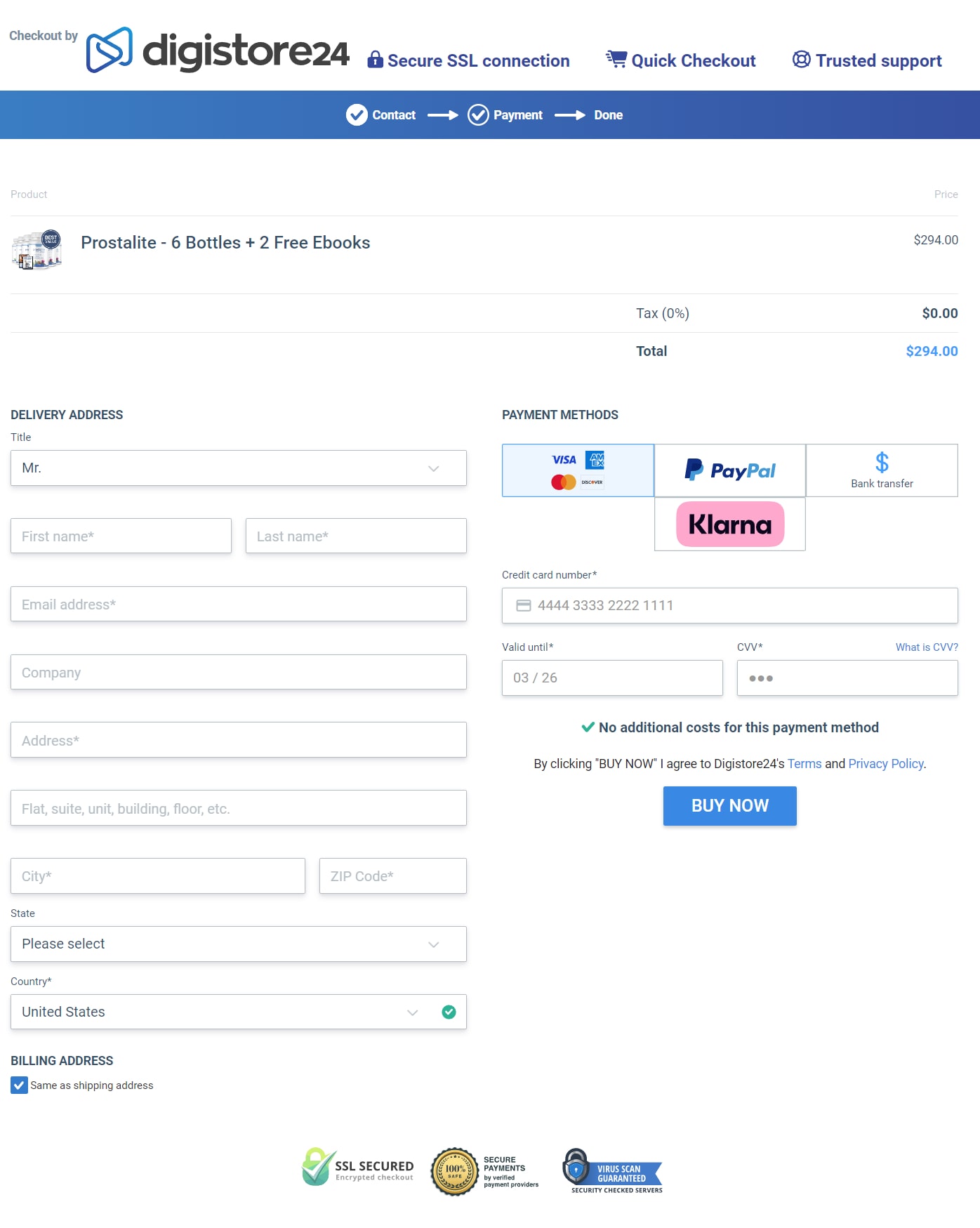Focus the First name field
Image resolution: width=980 pixels, height=1228 pixels.
pyautogui.click(x=121, y=536)
